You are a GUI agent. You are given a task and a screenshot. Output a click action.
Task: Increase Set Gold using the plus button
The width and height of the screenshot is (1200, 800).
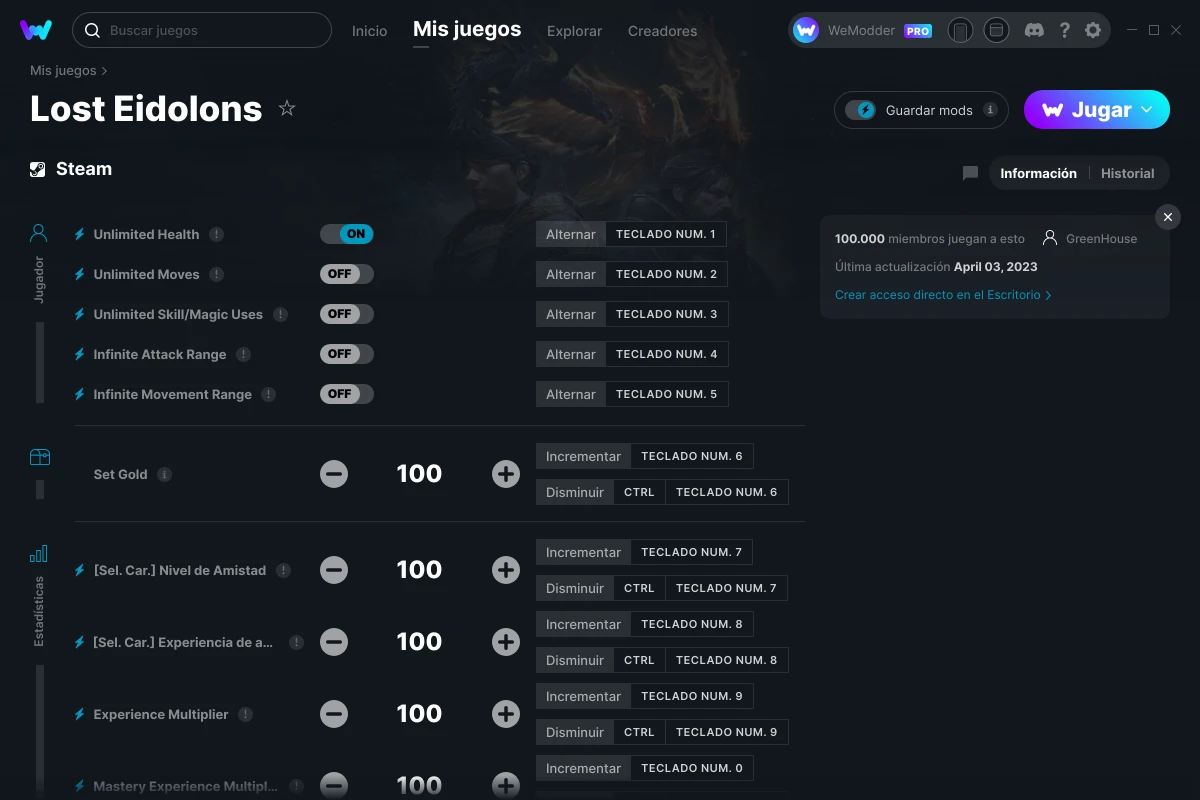(506, 474)
